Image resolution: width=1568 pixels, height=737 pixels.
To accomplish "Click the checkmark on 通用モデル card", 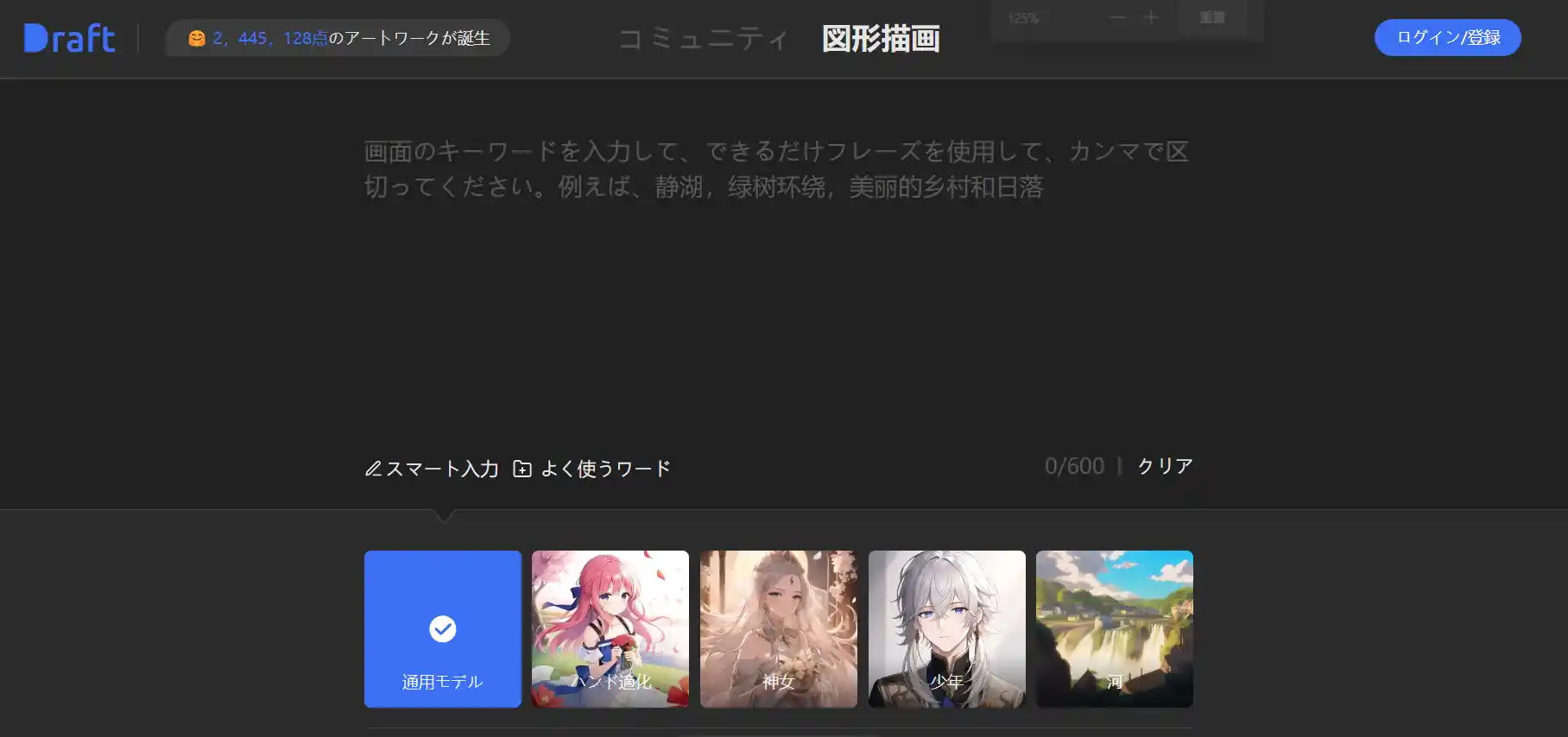I will tap(443, 628).
